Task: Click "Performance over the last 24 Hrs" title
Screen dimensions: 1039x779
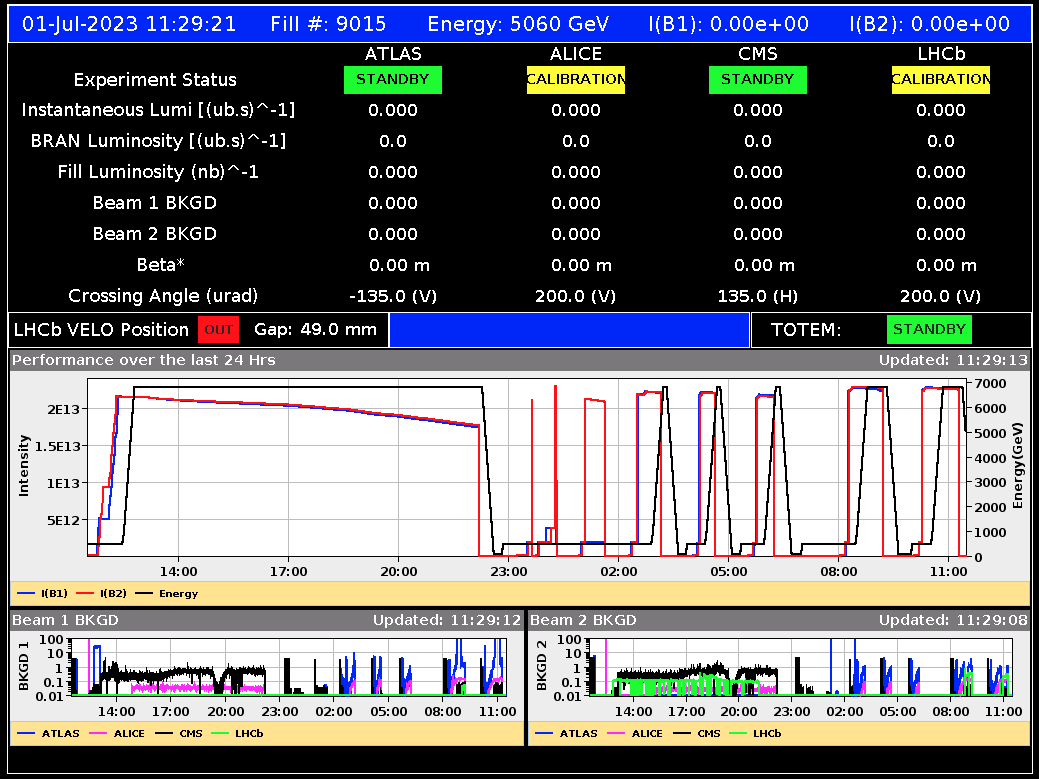Action: 144,360
